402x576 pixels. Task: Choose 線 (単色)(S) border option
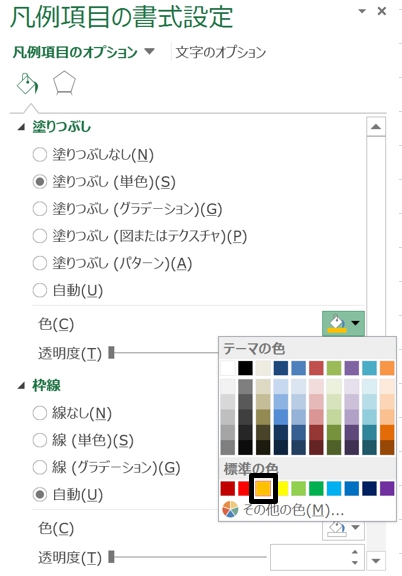(x=83, y=440)
